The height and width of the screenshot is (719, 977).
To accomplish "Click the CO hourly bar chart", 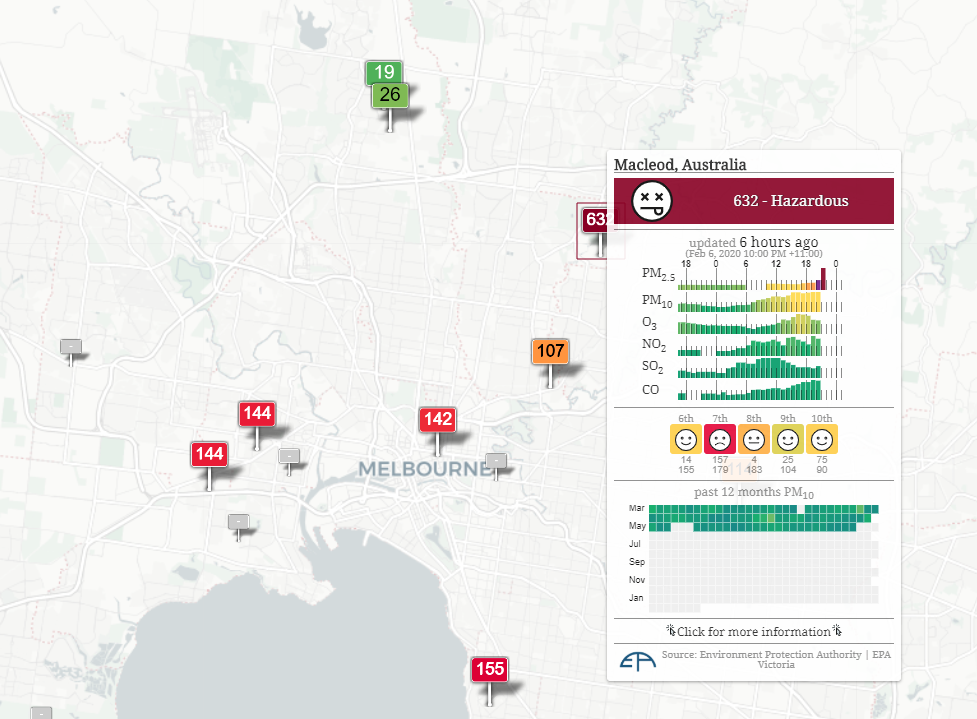I will (760, 390).
